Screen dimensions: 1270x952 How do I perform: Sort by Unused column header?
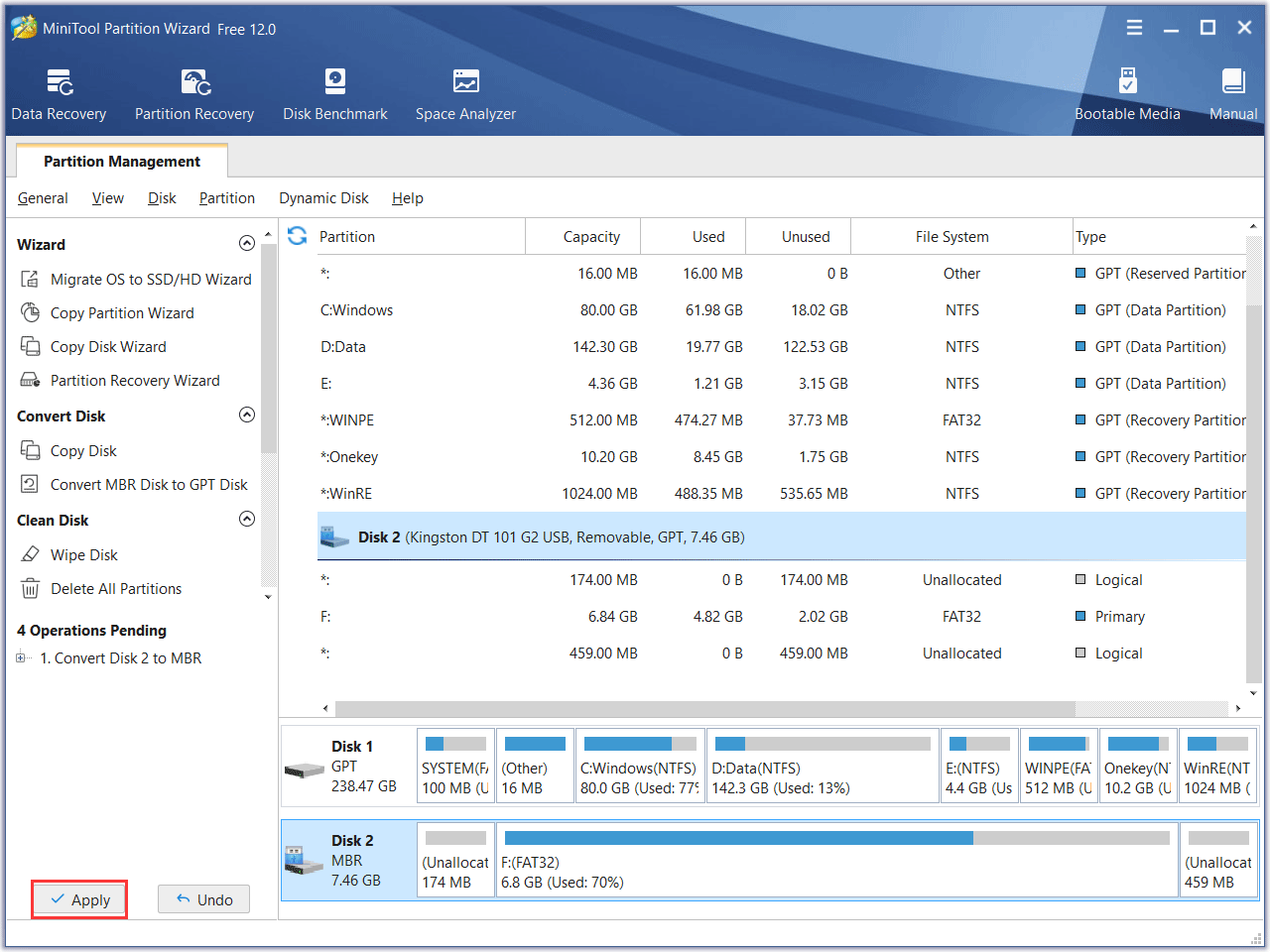click(799, 236)
